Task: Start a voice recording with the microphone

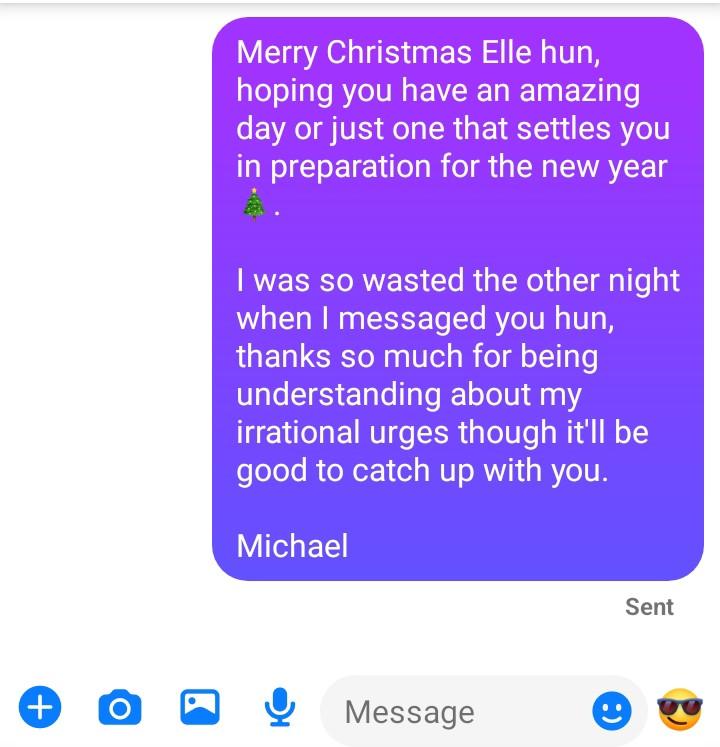Action: tap(280, 707)
